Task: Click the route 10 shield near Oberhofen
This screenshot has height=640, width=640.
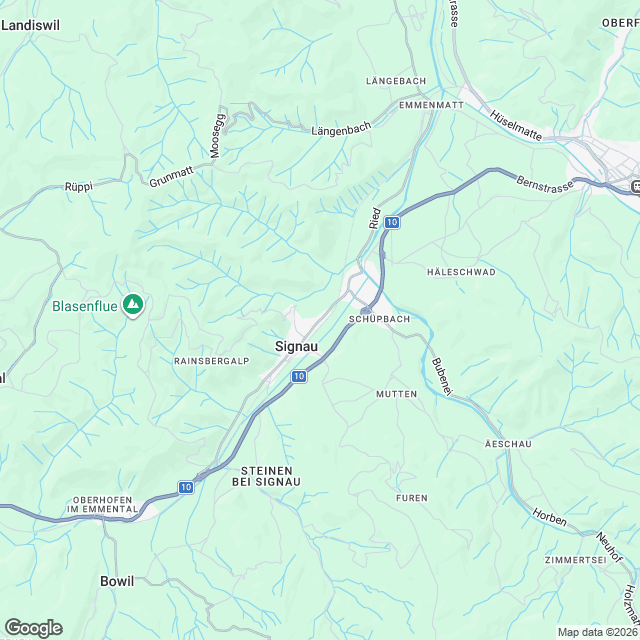Action: (x=186, y=487)
